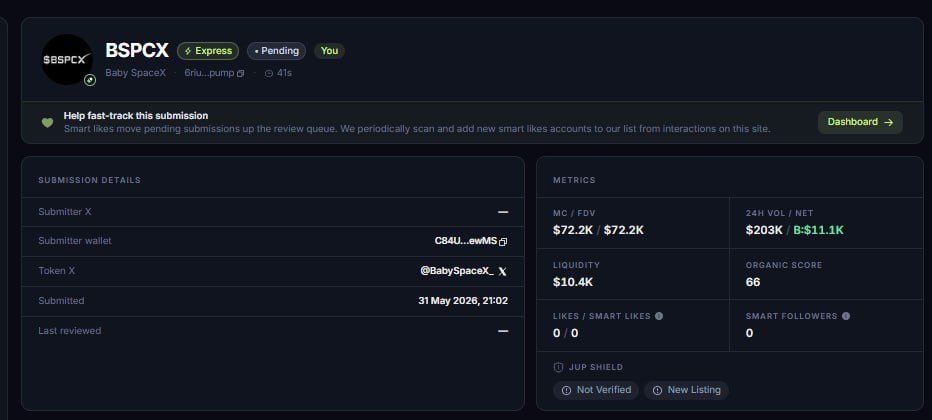Click the 41s elapsed time text

click(284, 74)
